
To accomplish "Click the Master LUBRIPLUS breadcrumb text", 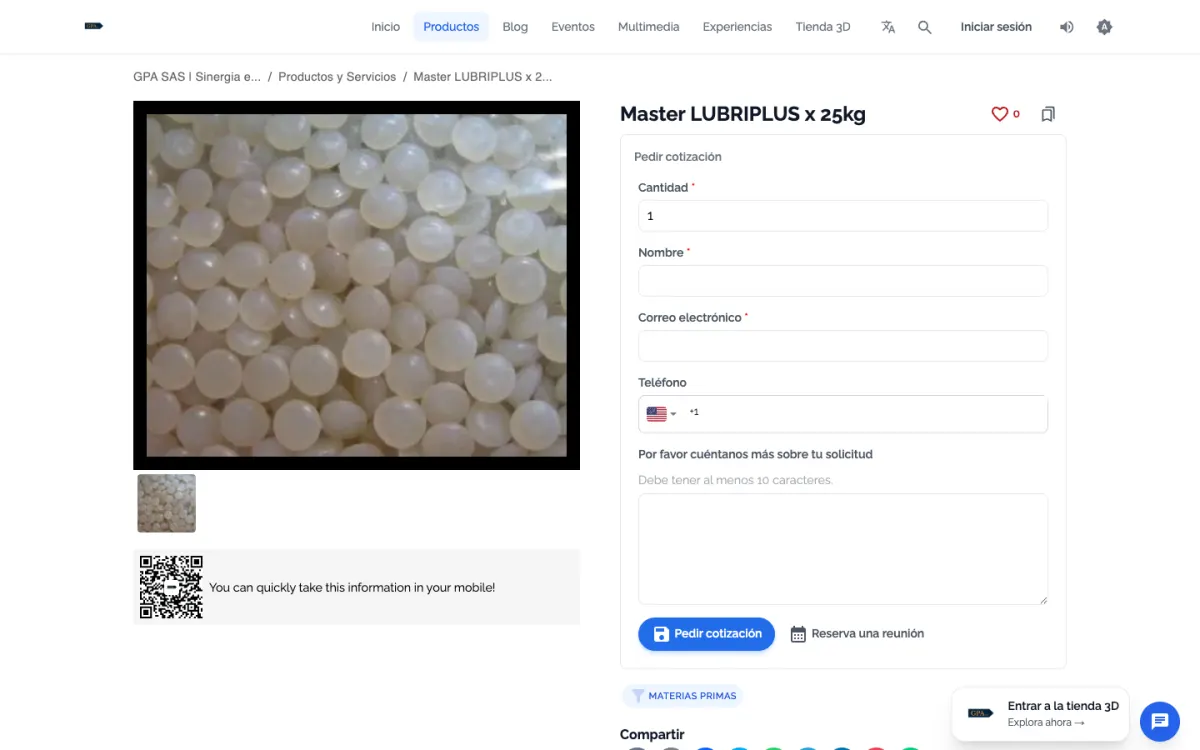I will click(x=483, y=76).
